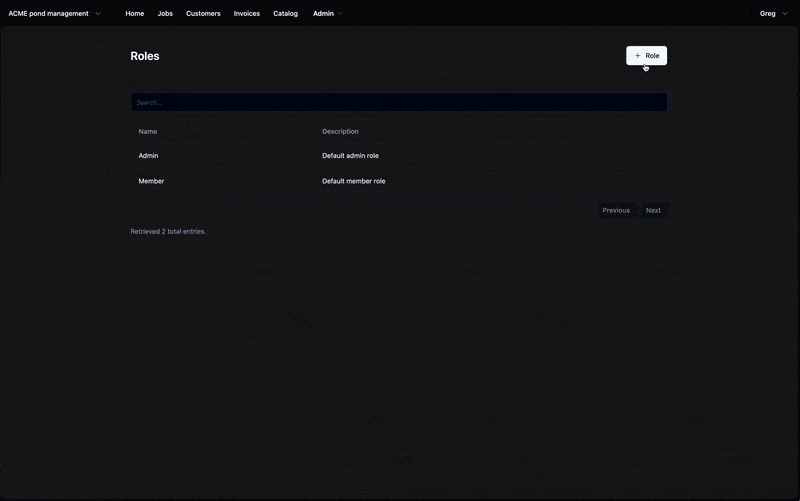Select the Member role row
The image size is (800, 501).
click(x=399, y=181)
